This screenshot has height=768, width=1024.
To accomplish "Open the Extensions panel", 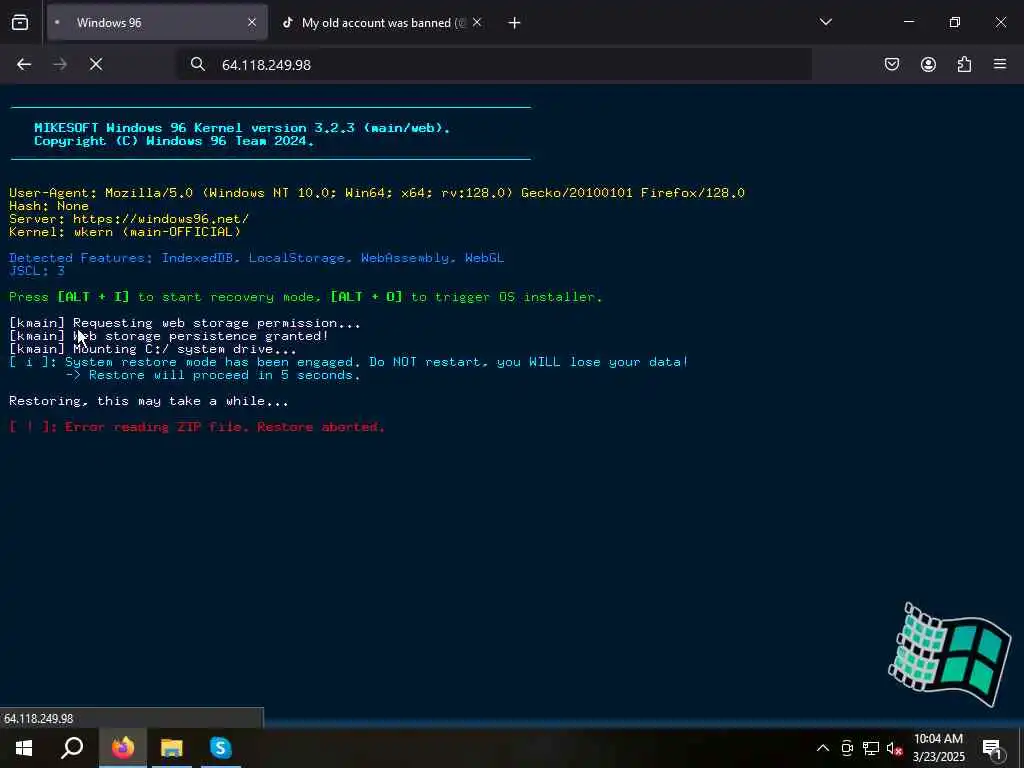I will (964, 64).
